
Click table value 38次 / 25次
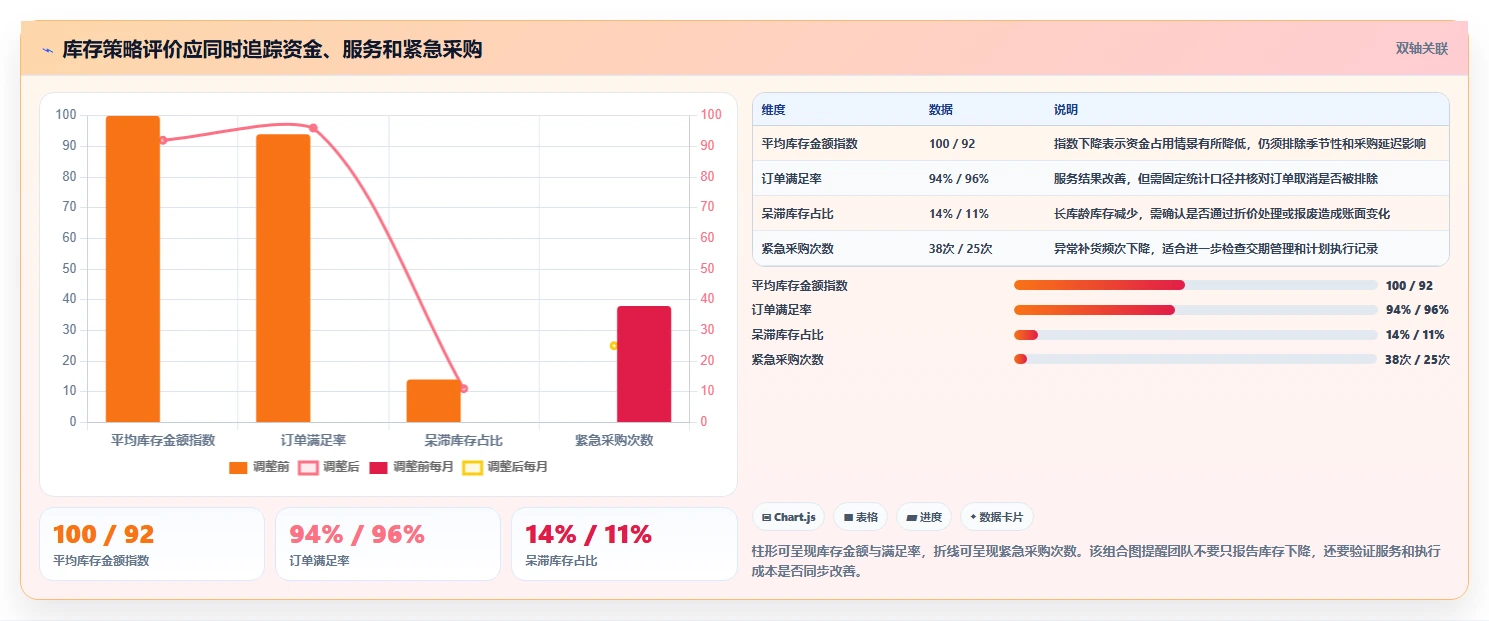tap(960, 249)
